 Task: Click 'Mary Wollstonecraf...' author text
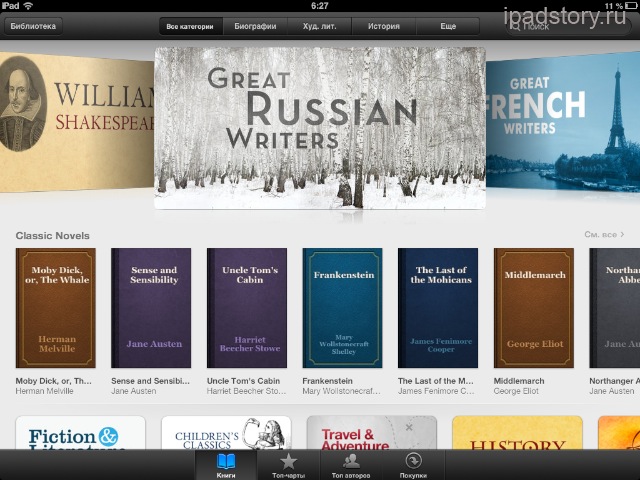pyautogui.click(x=342, y=391)
